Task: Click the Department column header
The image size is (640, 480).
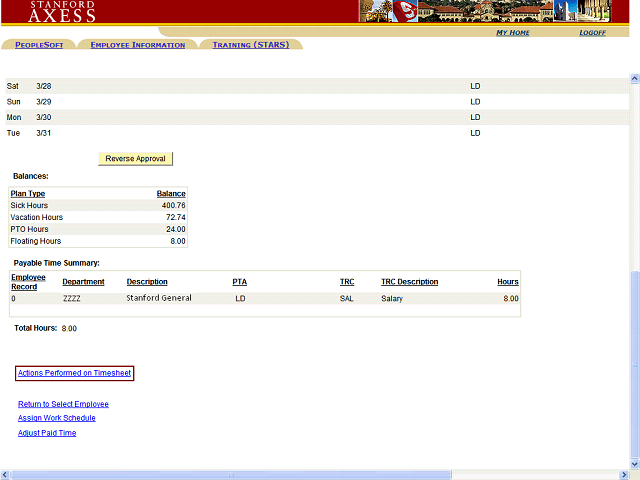Action: (83, 282)
